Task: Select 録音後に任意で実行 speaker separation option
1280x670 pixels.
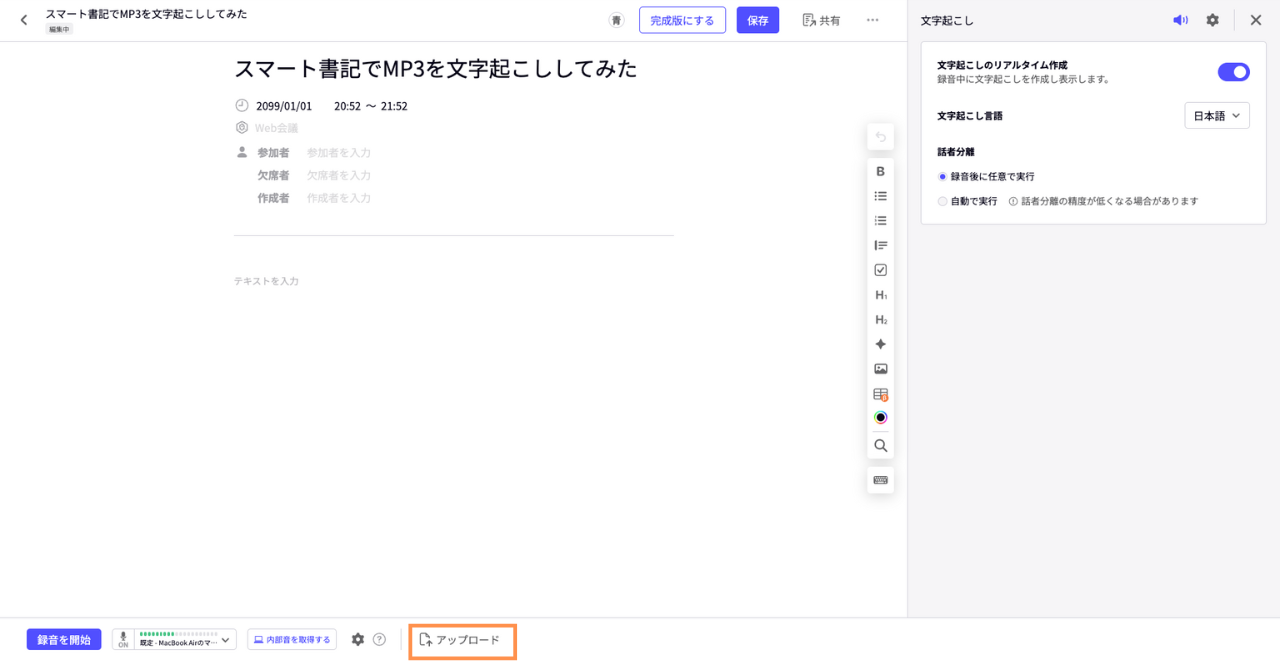Action: tap(942, 176)
